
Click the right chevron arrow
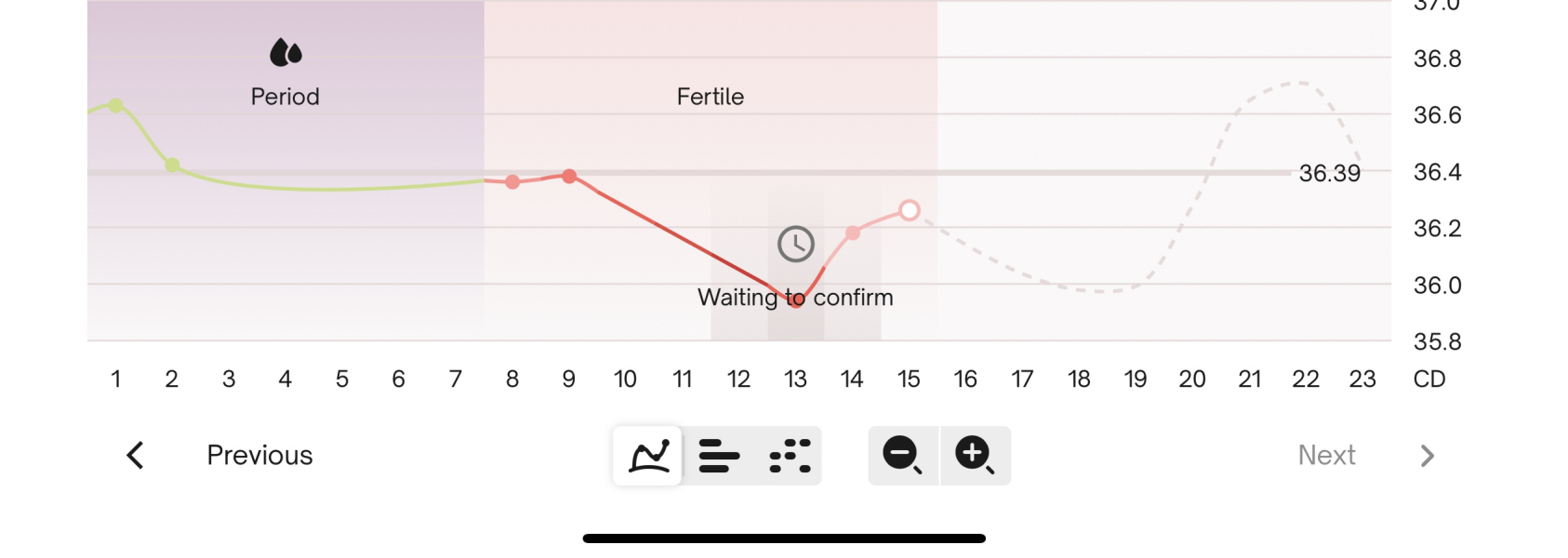[x=1428, y=456]
